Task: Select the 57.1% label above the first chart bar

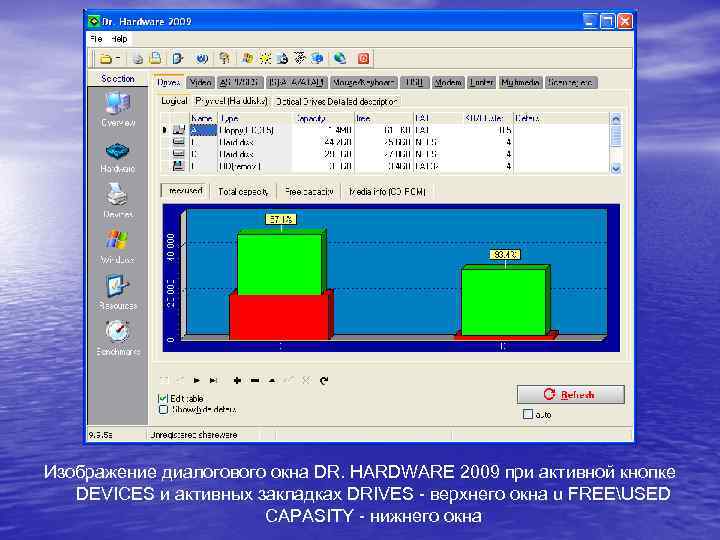Action: pos(281,219)
